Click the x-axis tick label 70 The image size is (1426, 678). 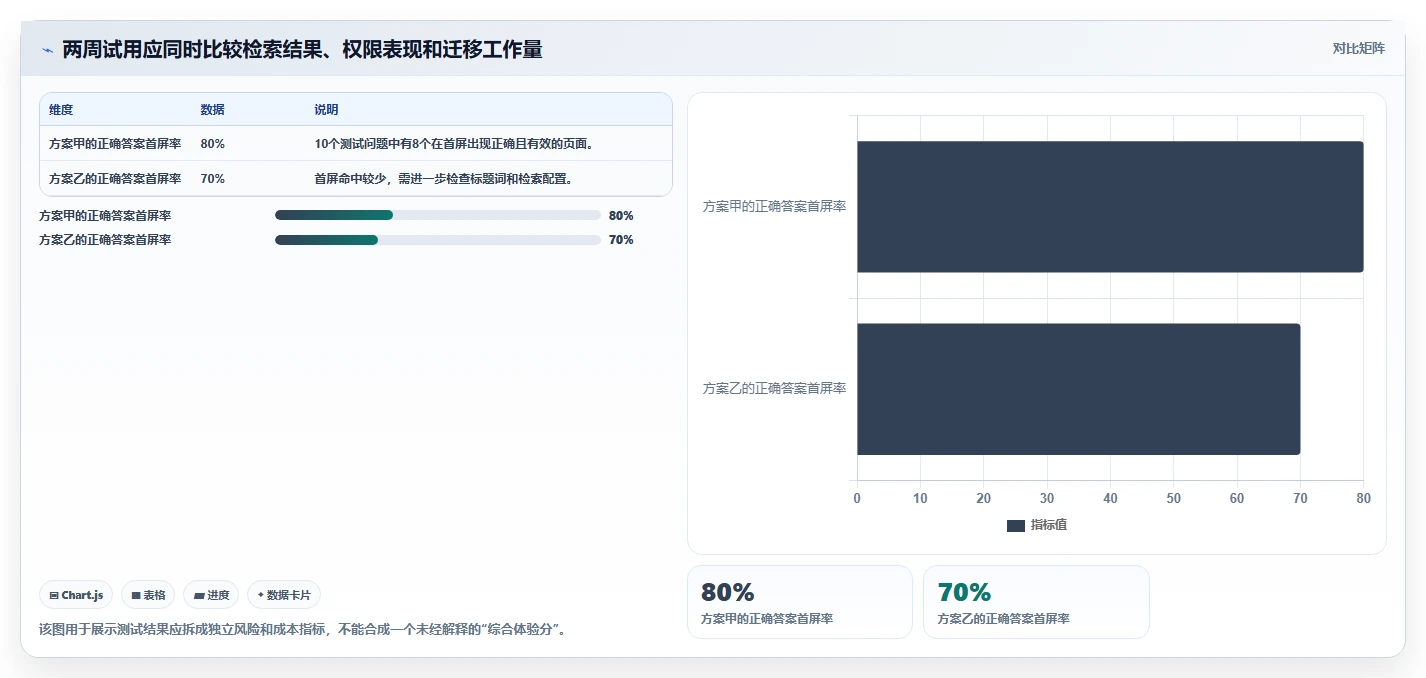coord(1300,498)
